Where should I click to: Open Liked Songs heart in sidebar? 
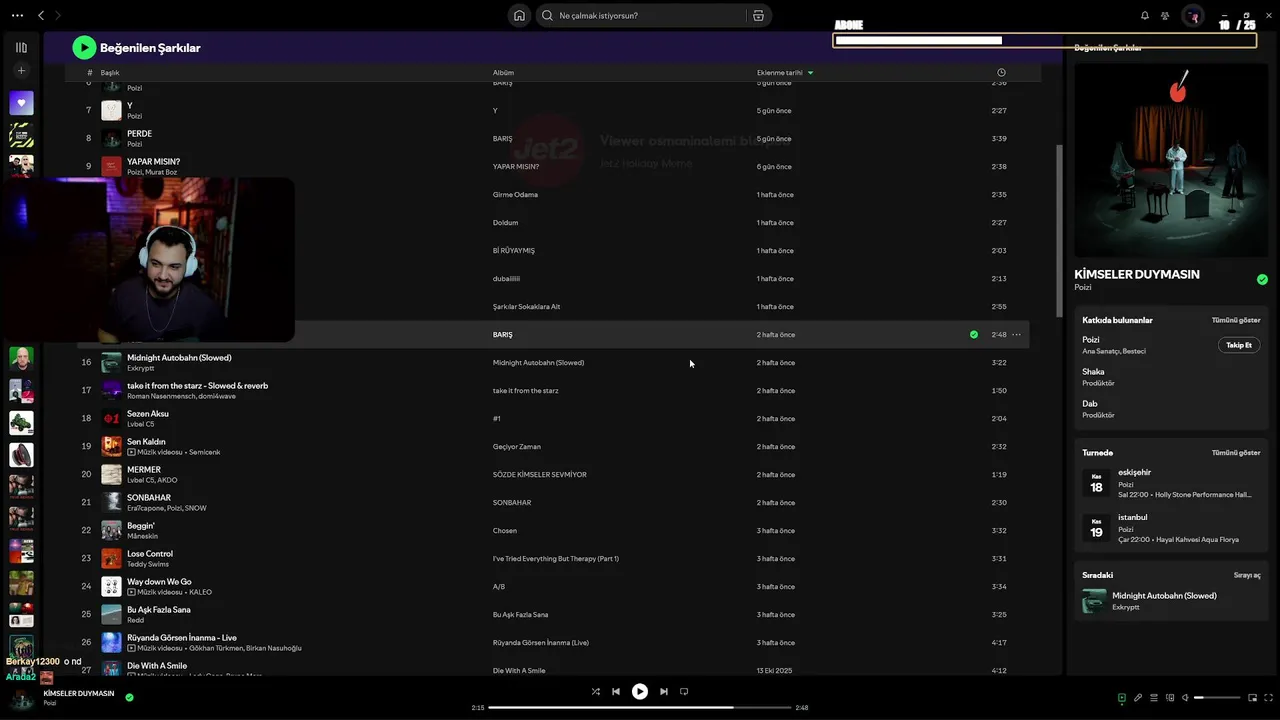pyautogui.click(x=21, y=103)
